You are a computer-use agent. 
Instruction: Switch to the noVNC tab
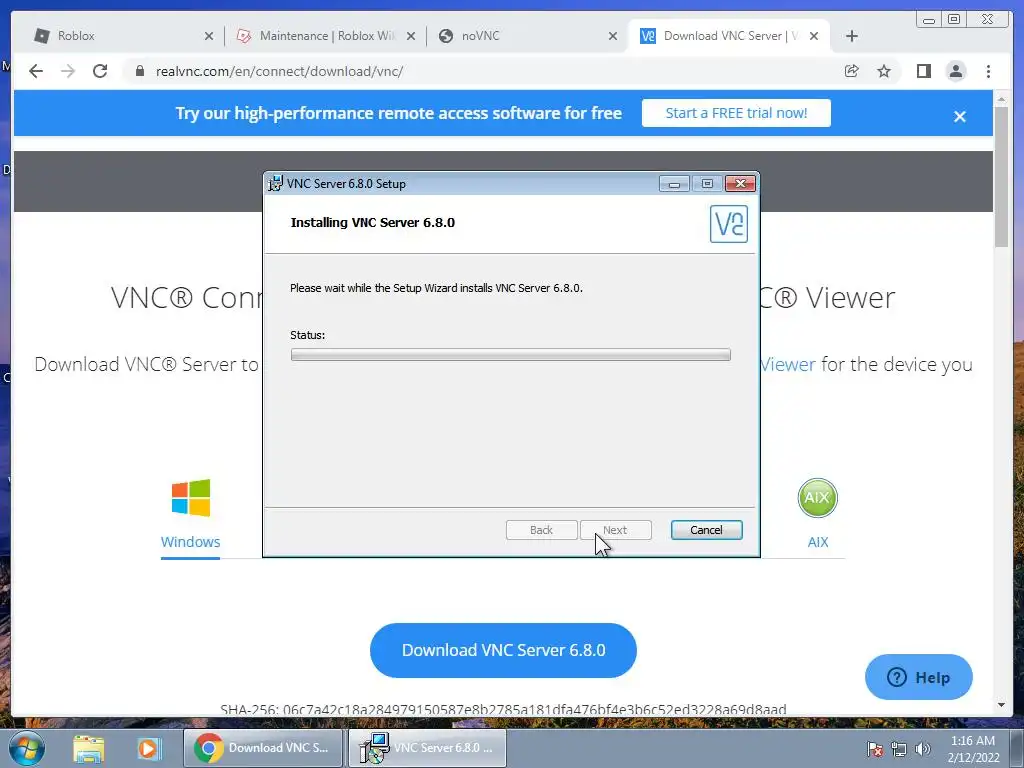coord(526,36)
